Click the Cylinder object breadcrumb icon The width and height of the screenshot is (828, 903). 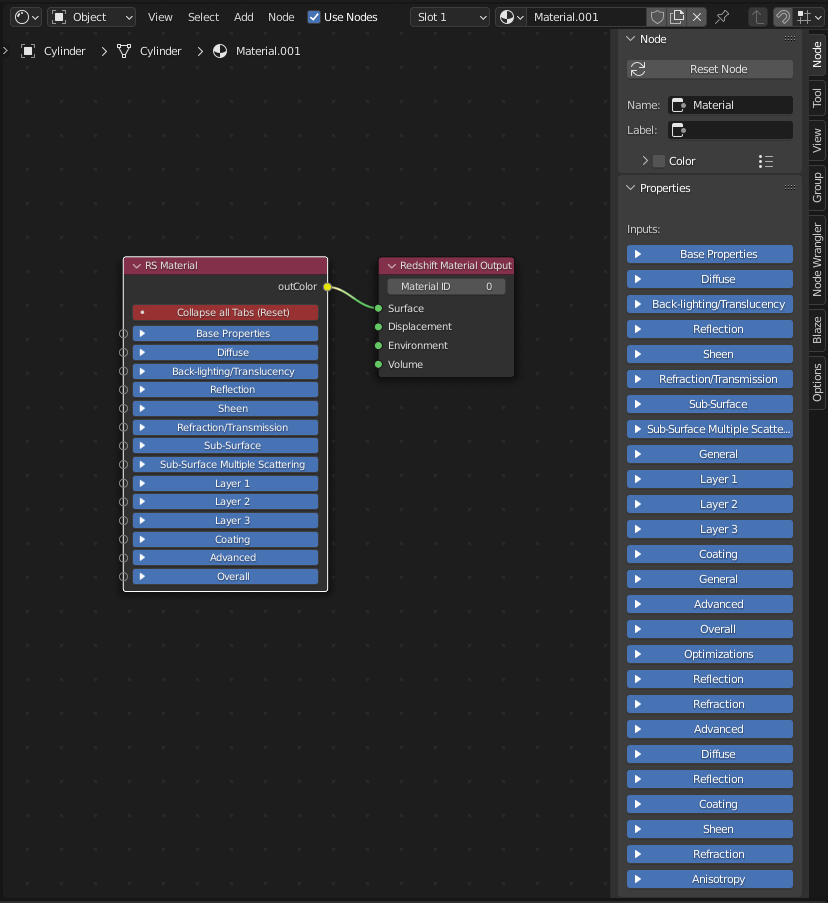pyautogui.click(x=28, y=51)
